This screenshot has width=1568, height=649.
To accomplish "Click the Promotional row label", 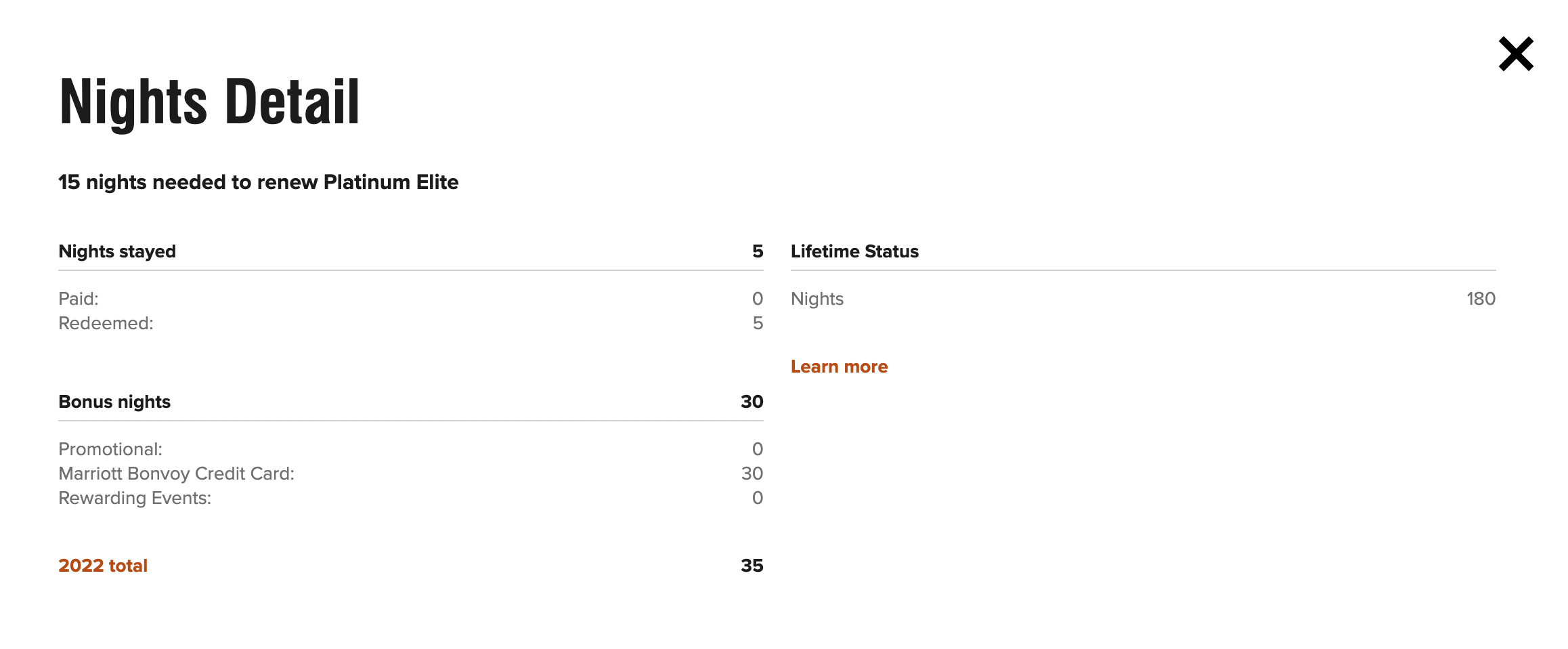I will (x=110, y=449).
